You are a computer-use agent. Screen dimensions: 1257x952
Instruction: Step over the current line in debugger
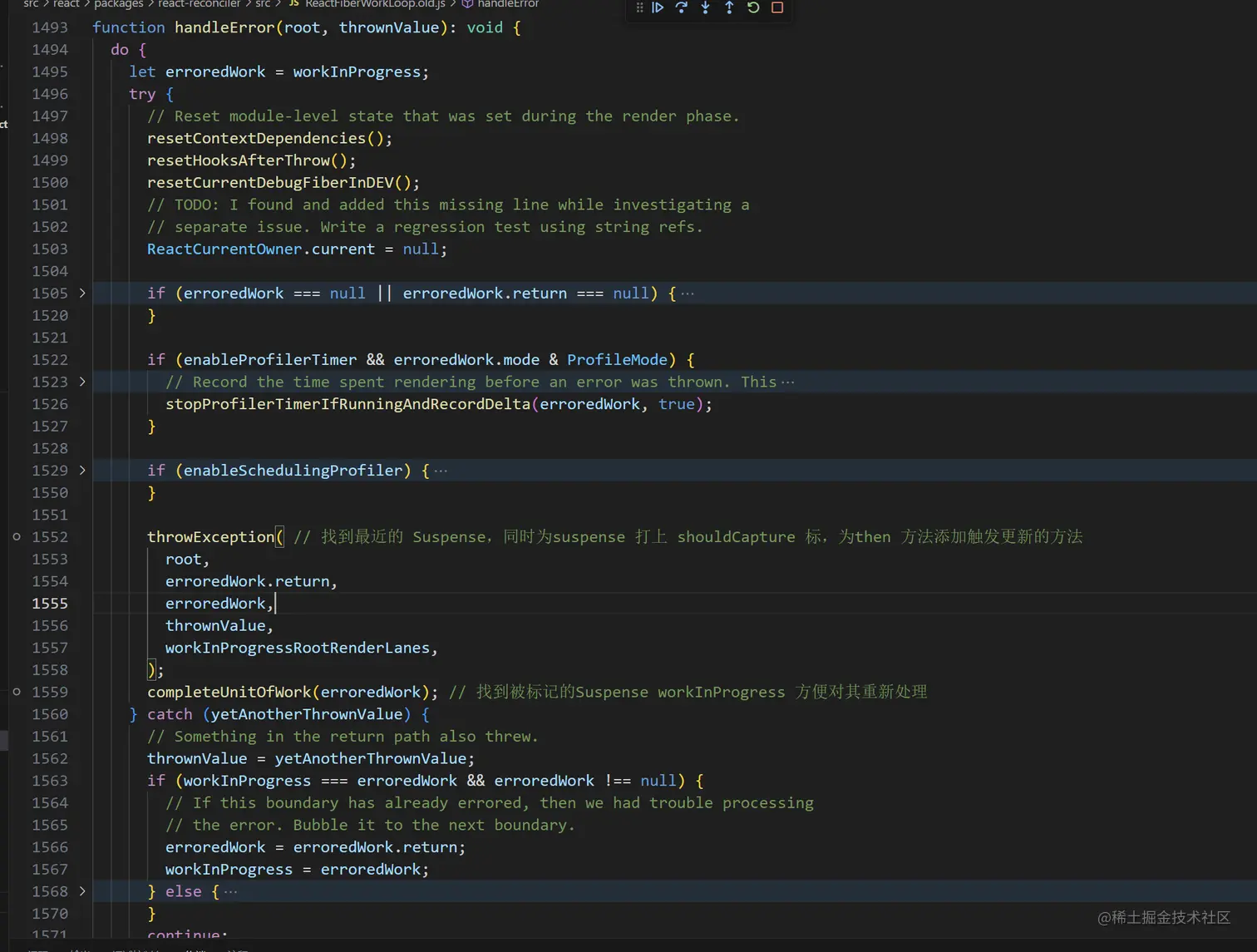682,7
